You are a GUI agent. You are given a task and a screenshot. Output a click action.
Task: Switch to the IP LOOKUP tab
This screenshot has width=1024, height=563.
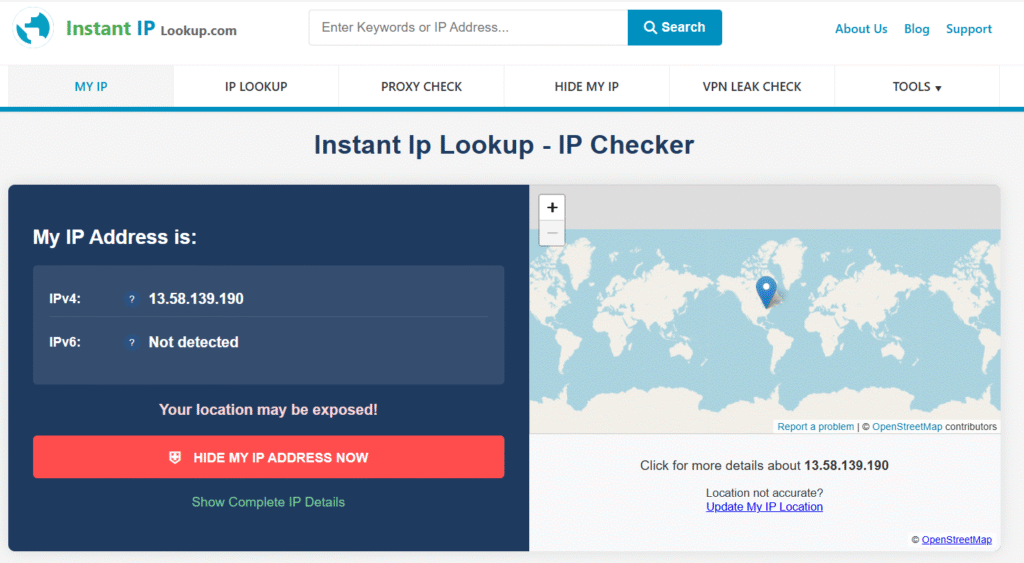[x=256, y=87]
